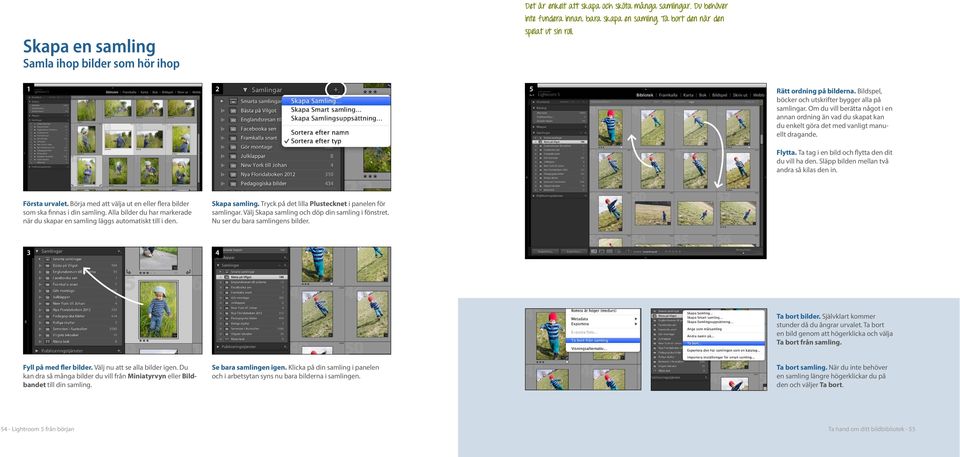Select red-hat boy thumbnail beside photo context menu
This screenshot has height=457, width=960.
551,335
